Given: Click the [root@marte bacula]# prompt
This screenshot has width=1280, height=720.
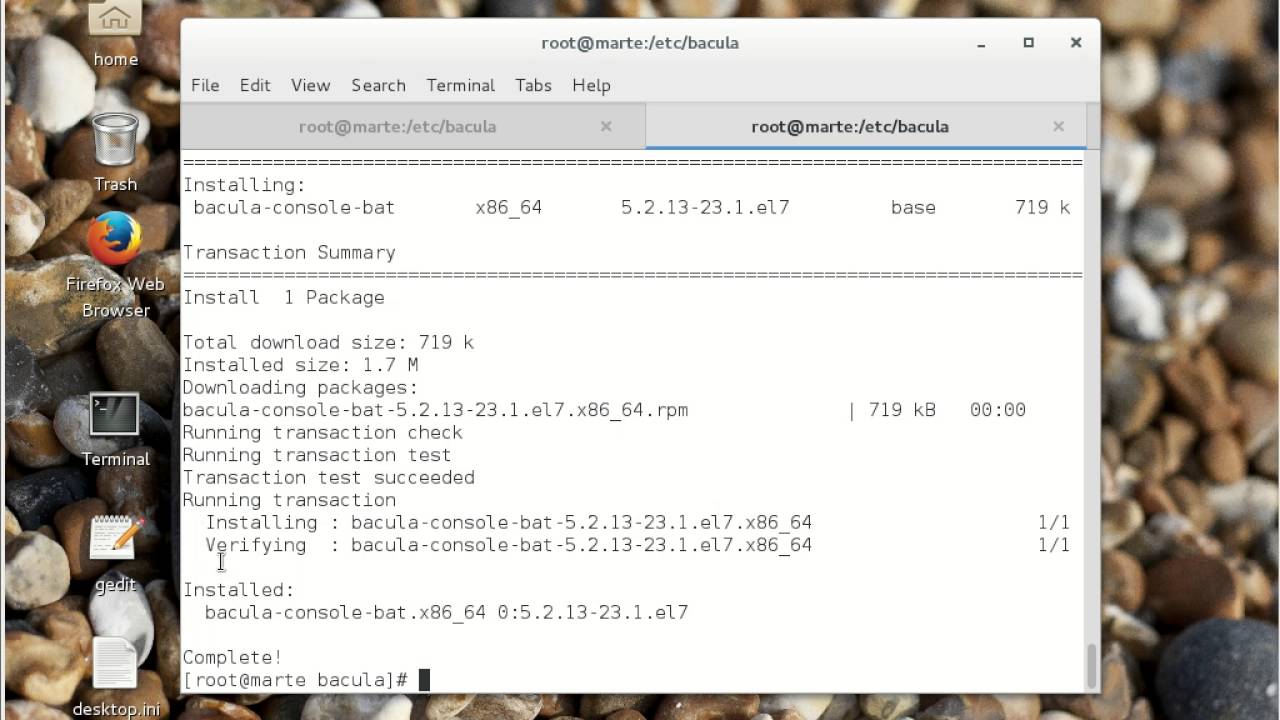Looking at the screenshot, I should pos(295,680).
